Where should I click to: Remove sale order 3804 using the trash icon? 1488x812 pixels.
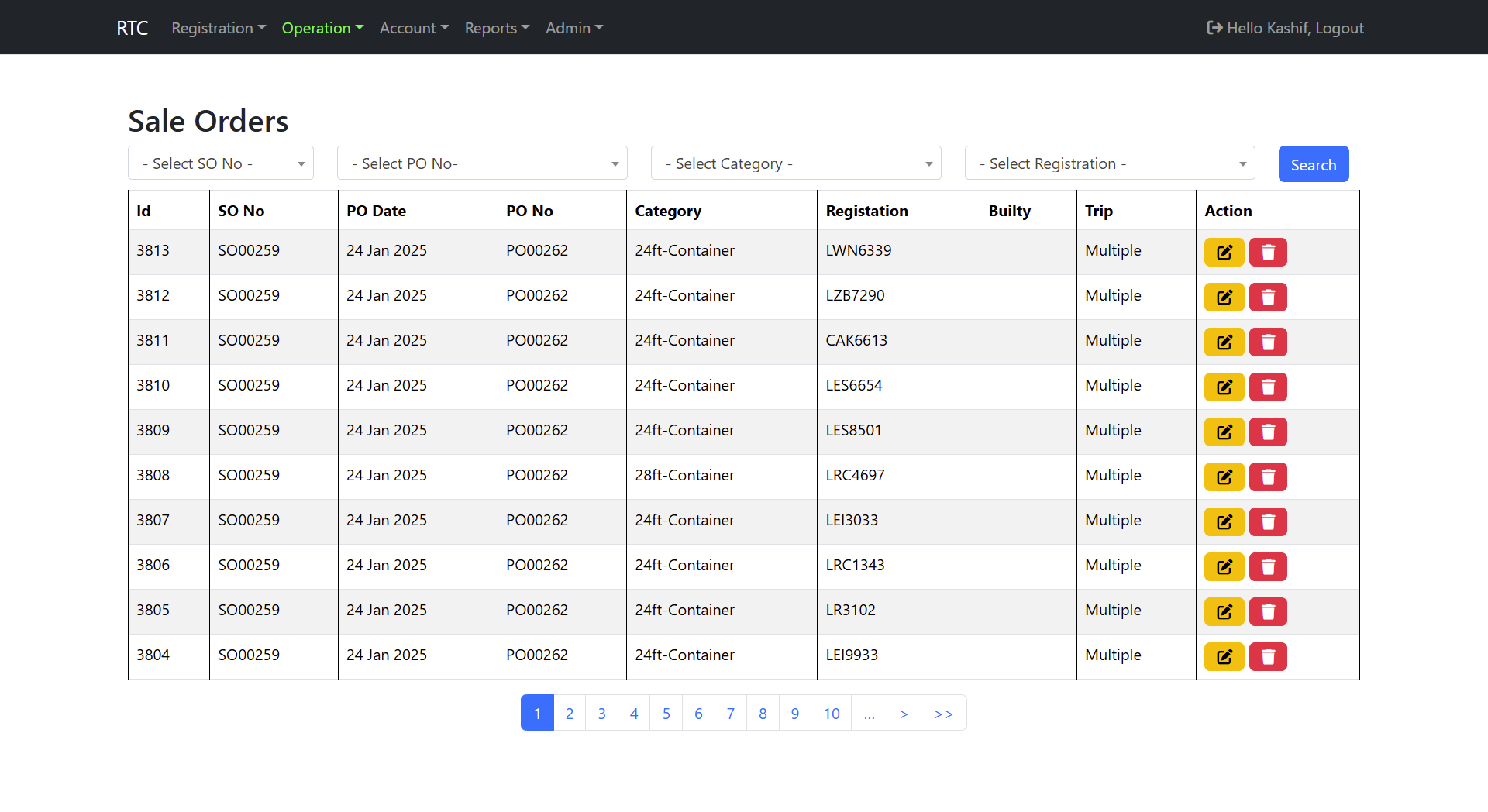pyautogui.click(x=1268, y=656)
